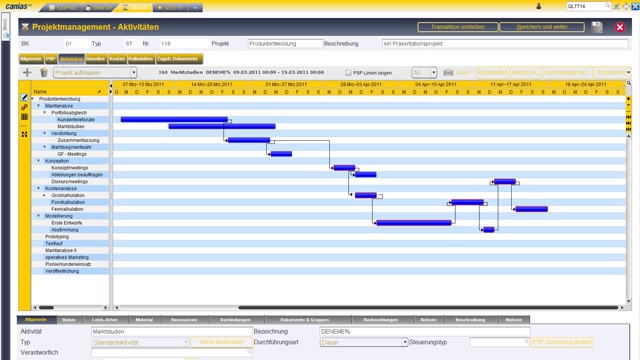Click the plus icon to add an activity
This screenshot has width=640, height=360.
27,73
